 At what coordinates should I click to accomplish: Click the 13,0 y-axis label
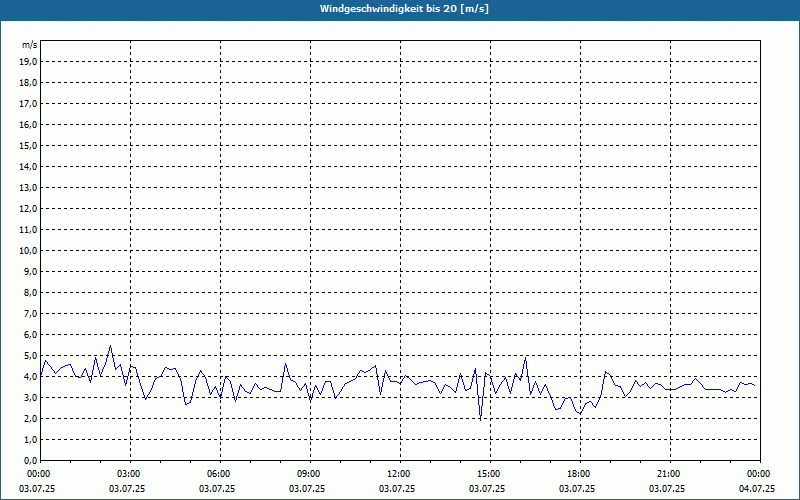click(28, 188)
